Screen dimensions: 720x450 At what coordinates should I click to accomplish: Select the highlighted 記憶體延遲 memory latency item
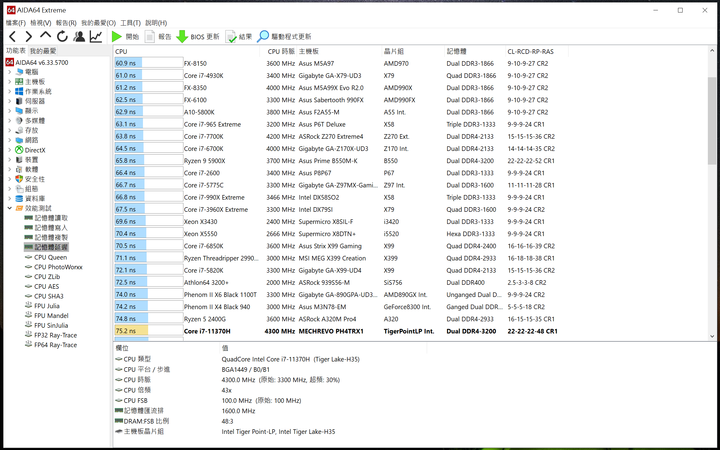point(46,248)
